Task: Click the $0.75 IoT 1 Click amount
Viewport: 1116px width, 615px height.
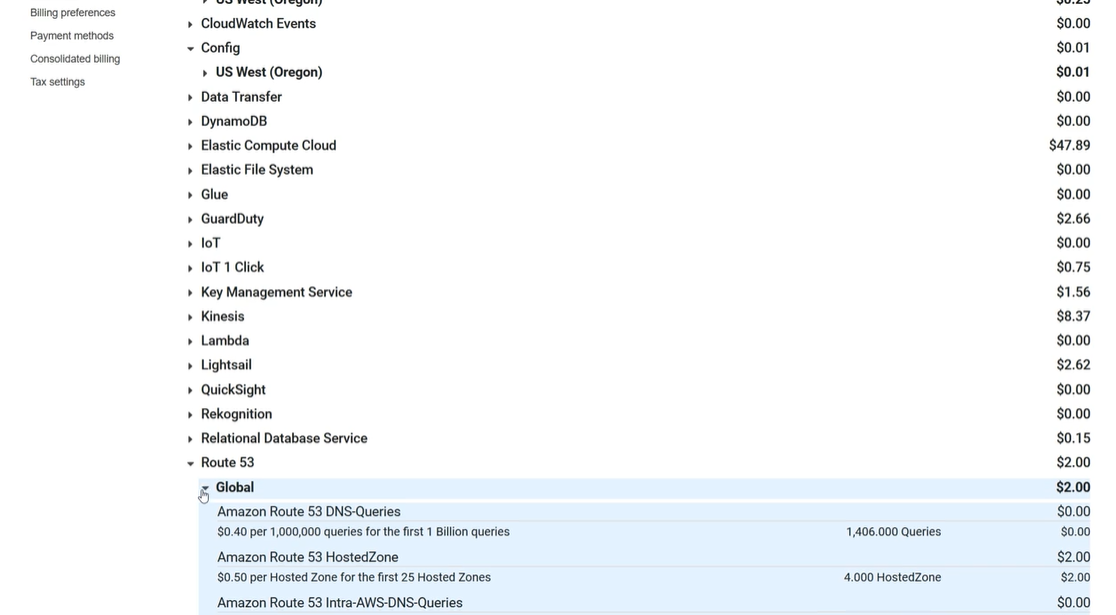Action: pos(1073,267)
